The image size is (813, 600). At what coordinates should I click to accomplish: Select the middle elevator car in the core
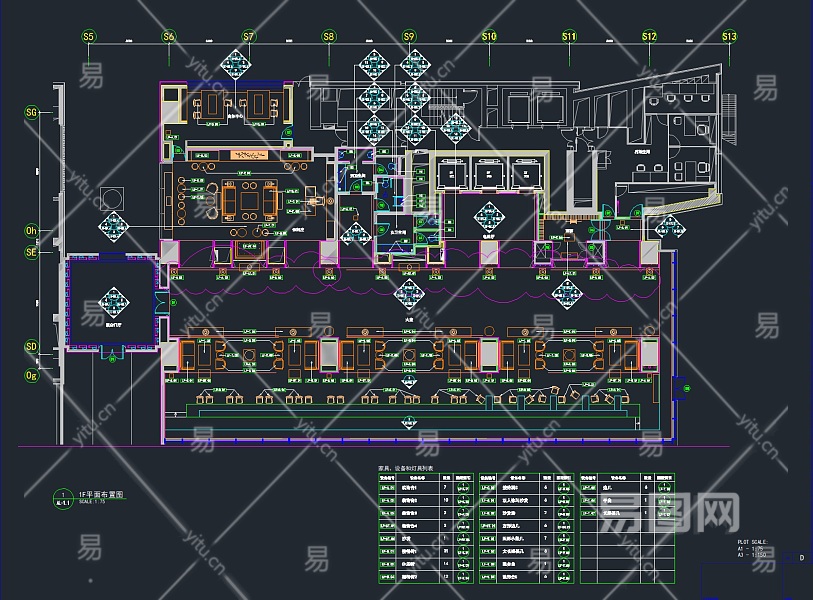[x=490, y=172]
